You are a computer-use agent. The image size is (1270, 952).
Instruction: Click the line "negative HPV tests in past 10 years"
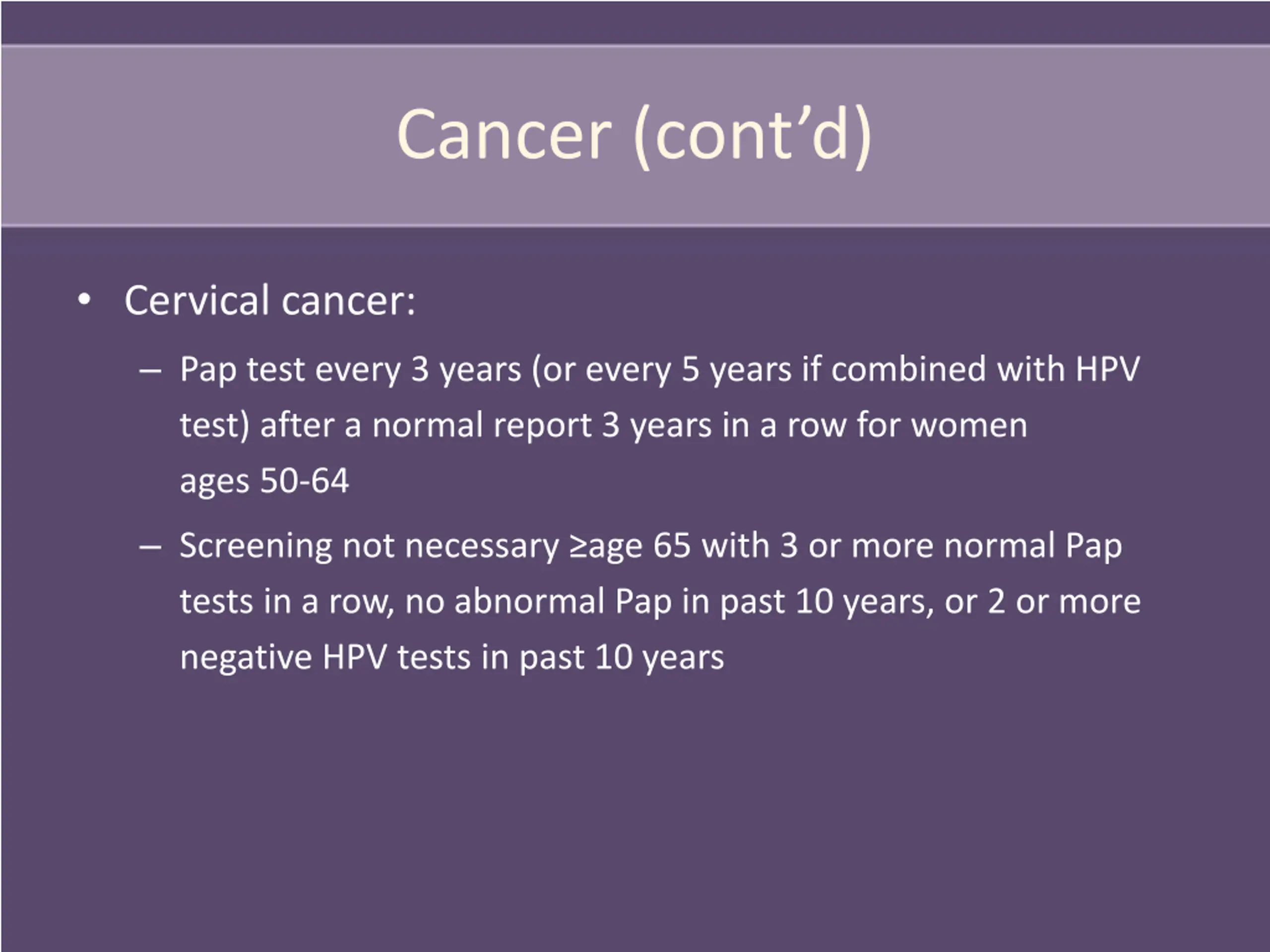452,657
